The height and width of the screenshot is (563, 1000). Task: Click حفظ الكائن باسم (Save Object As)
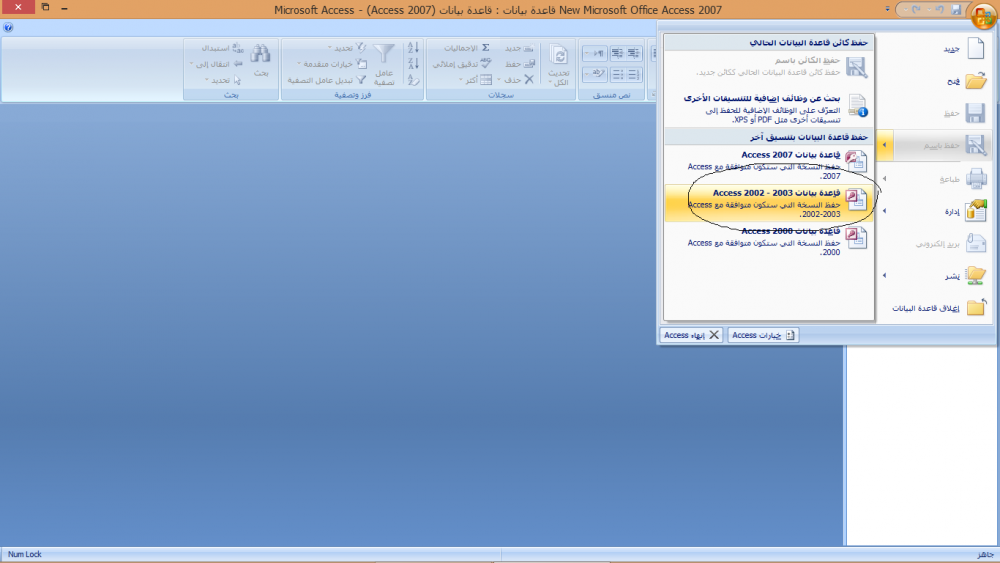[769, 66]
